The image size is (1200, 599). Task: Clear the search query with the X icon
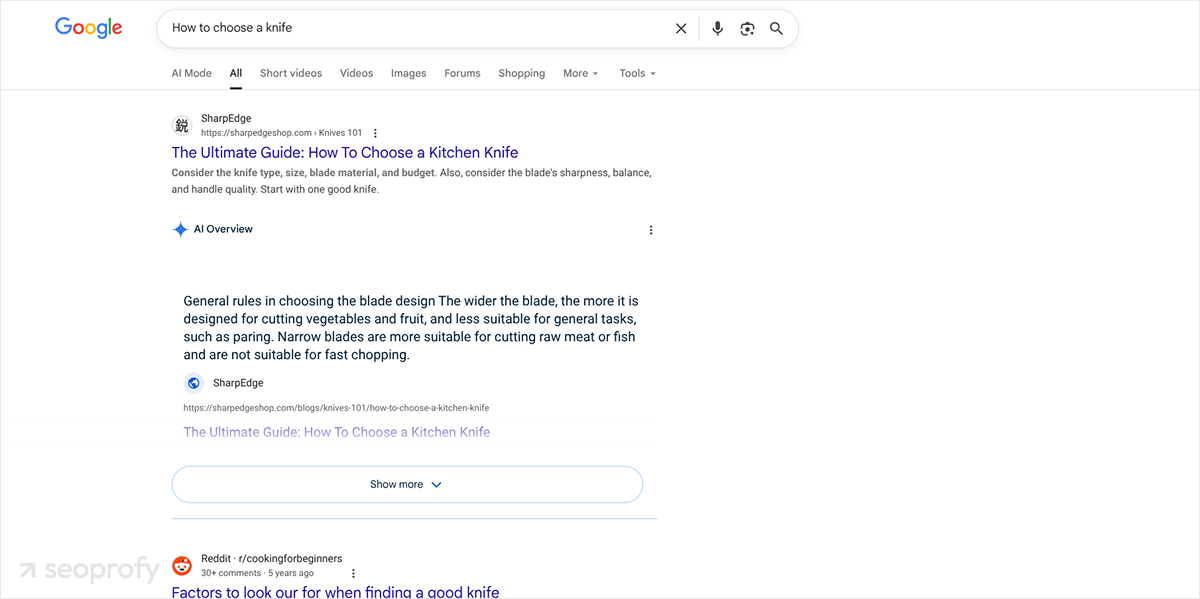click(681, 28)
